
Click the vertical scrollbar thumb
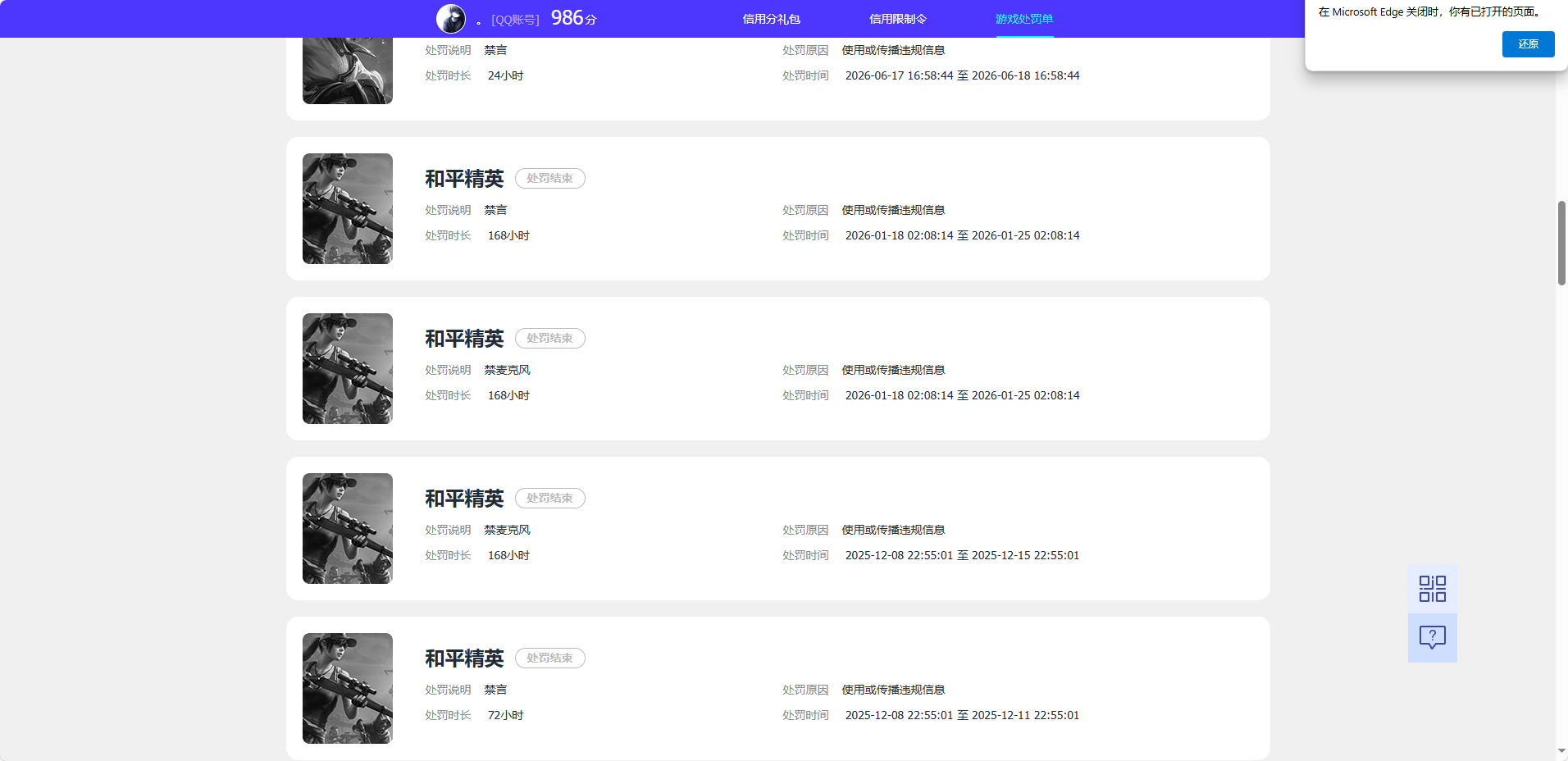pyautogui.click(x=1561, y=243)
